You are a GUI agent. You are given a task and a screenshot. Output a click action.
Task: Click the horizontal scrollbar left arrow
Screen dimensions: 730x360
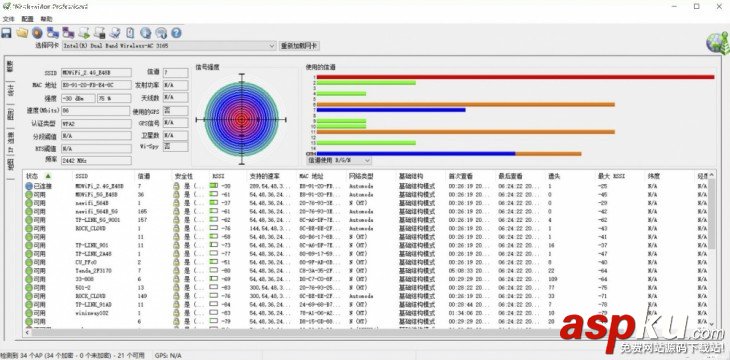pyautogui.click(x=27, y=333)
